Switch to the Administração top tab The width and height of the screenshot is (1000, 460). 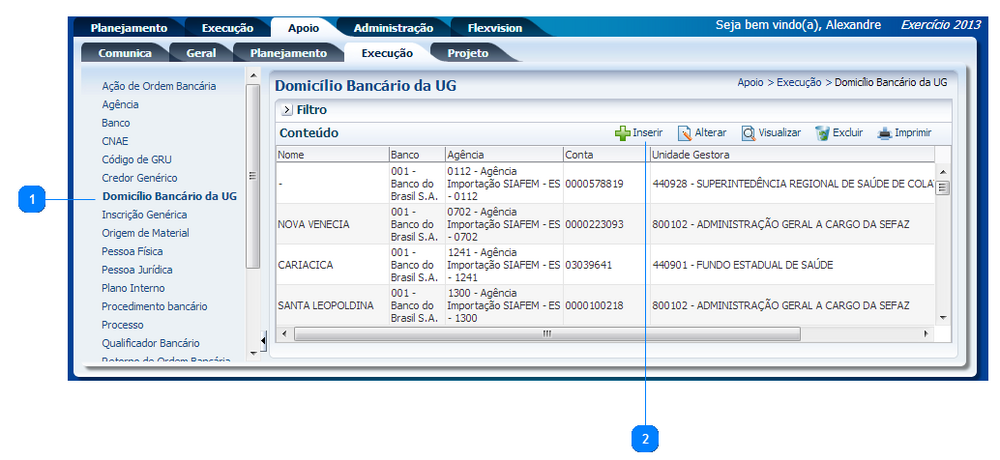[x=393, y=28]
